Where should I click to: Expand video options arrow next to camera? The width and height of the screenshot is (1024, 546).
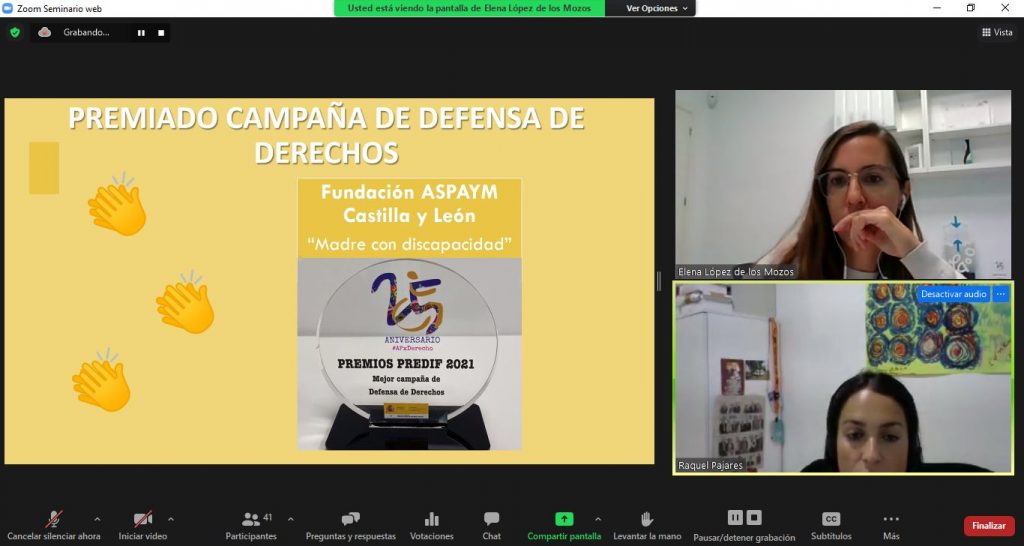pos(170,519)
